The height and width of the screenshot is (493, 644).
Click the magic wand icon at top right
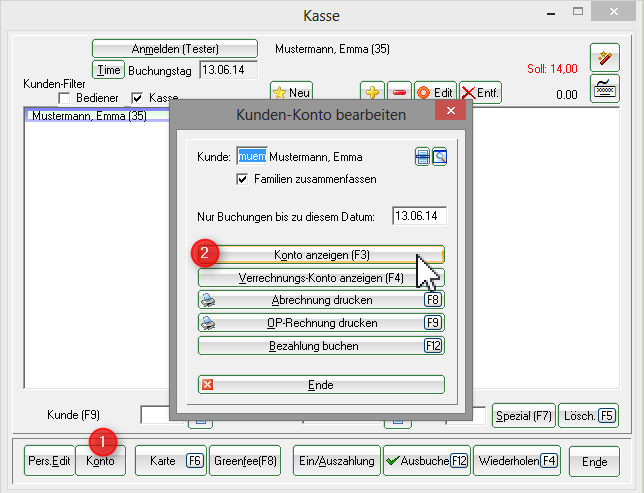603,59
